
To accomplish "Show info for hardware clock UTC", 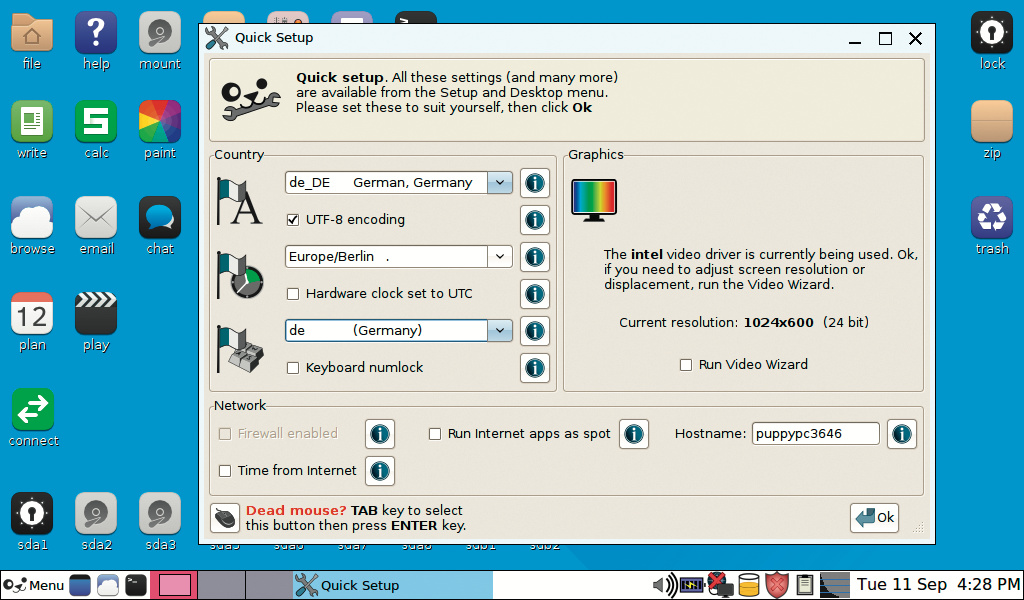I will click(535, 294).
